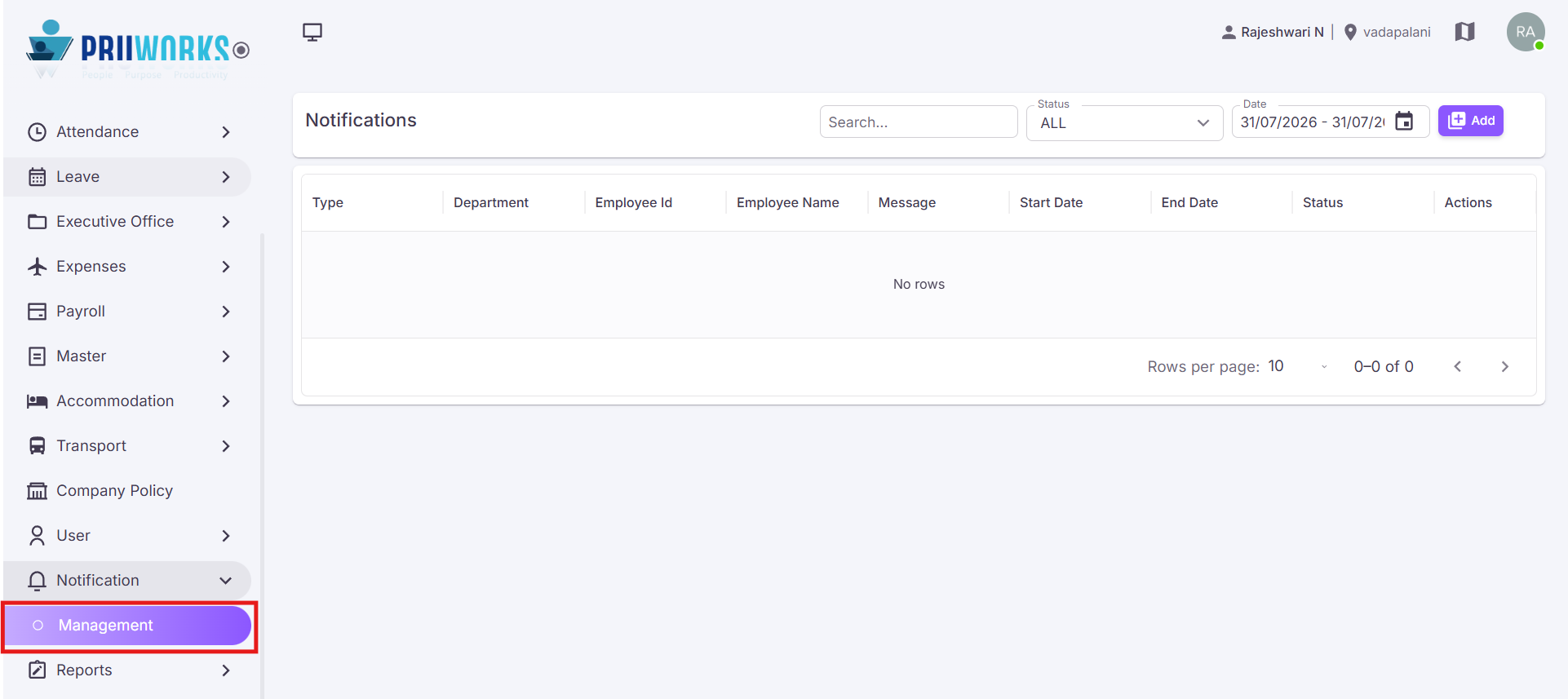Open the RA user avatar

pos(1526,32)
